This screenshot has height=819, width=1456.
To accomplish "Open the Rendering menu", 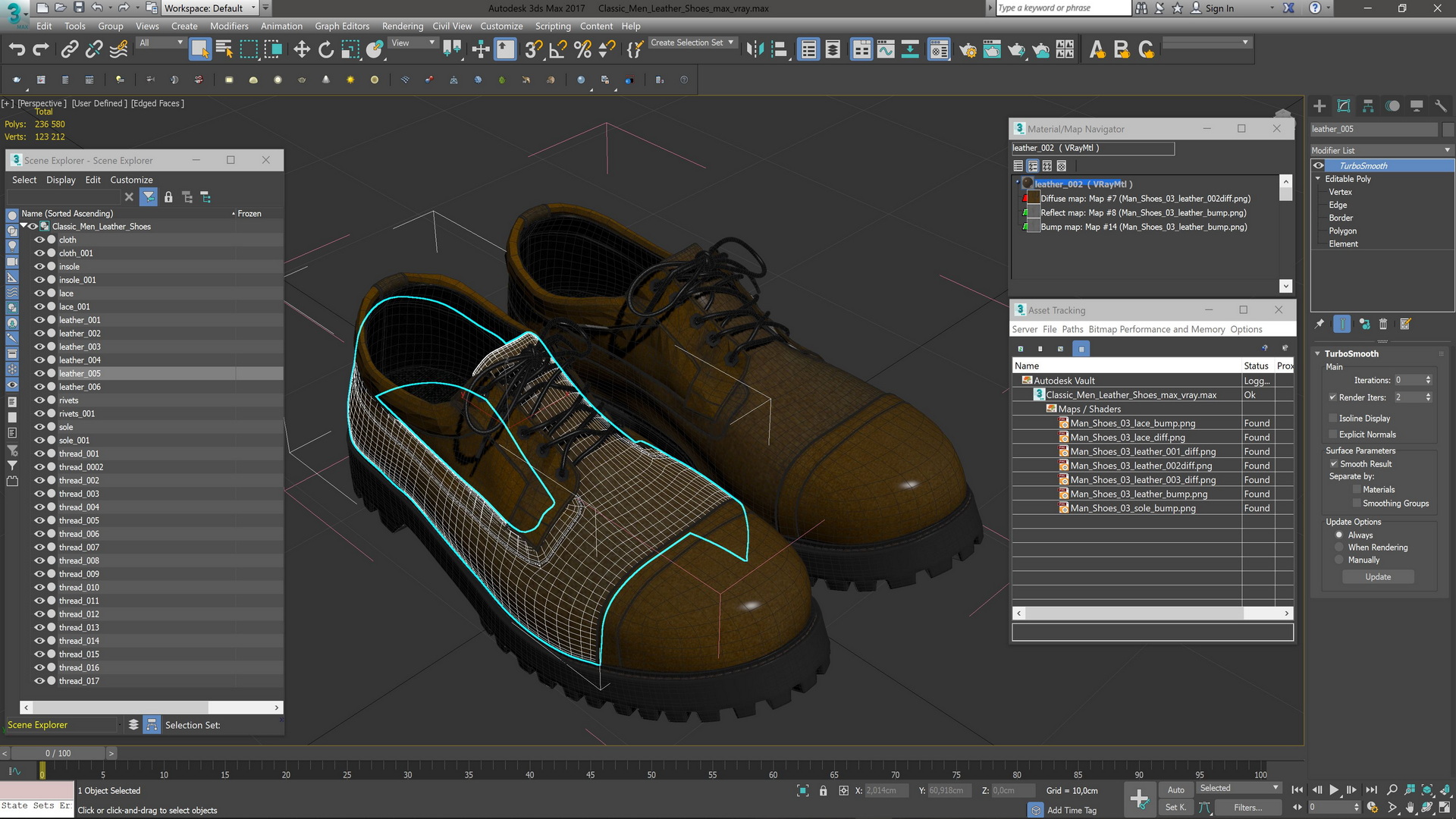I will (403, 26).
